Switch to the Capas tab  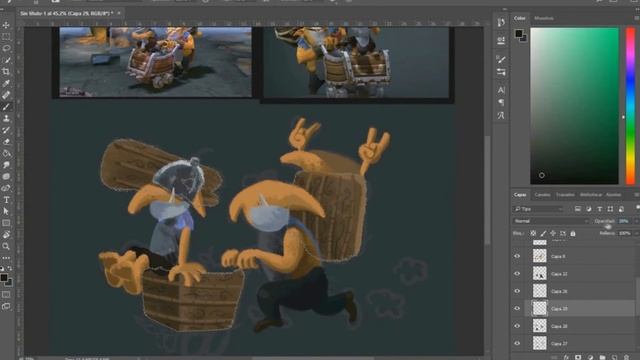[x=520, y=195]
